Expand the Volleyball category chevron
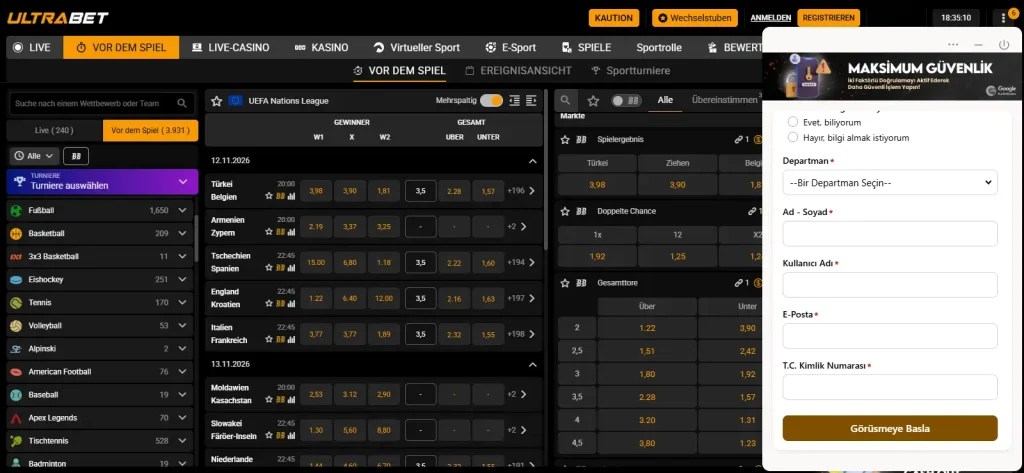Viewport: 1024px width, 473px height. [x=182, y=325]
